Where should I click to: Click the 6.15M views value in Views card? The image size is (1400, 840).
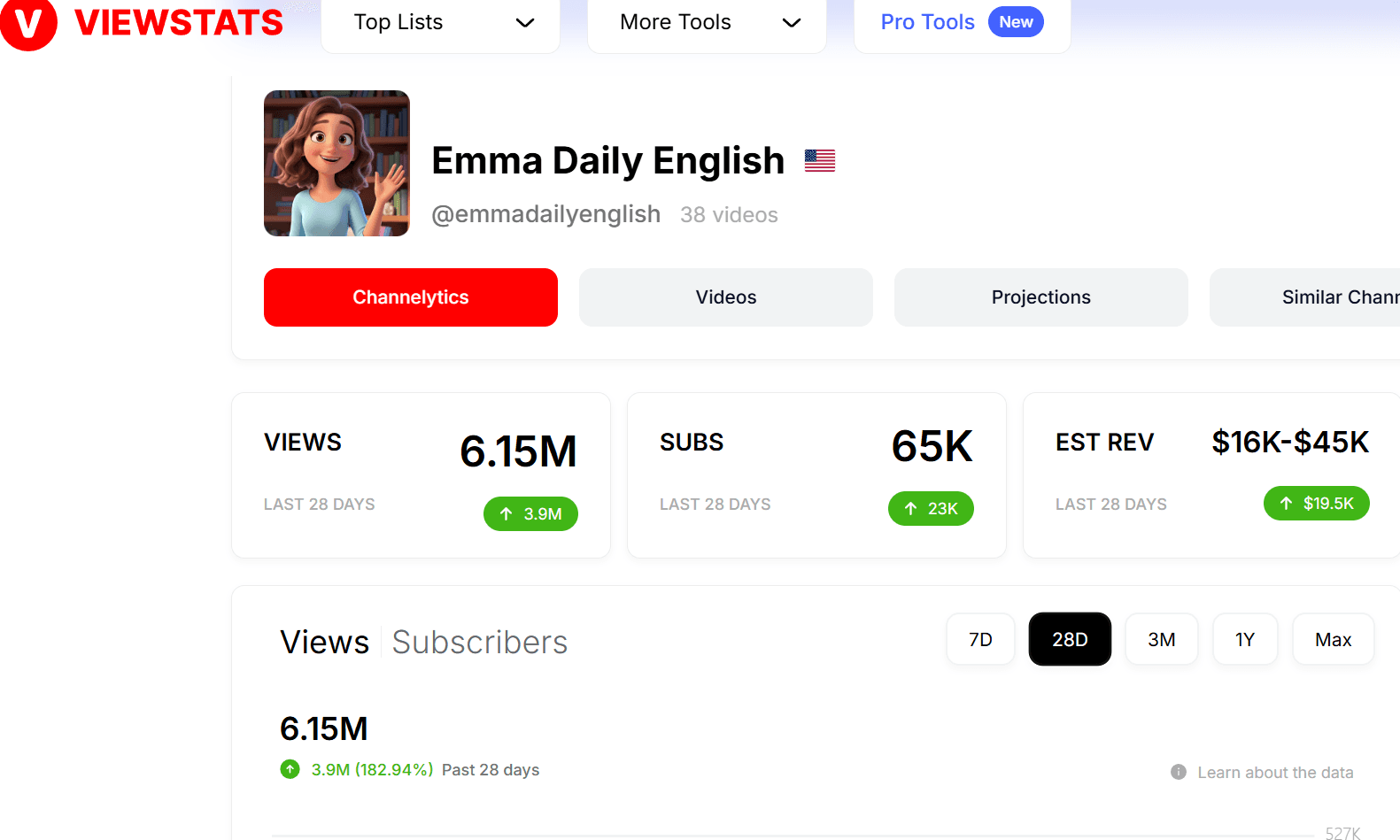tap(518, 451)
